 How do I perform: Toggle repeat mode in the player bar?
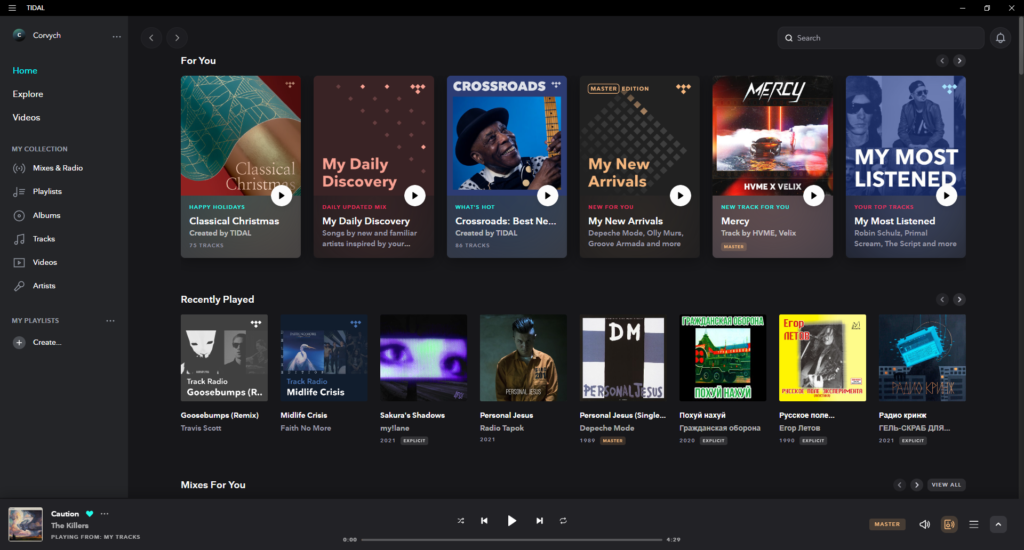pyautogui.click(x=563, y=521)
